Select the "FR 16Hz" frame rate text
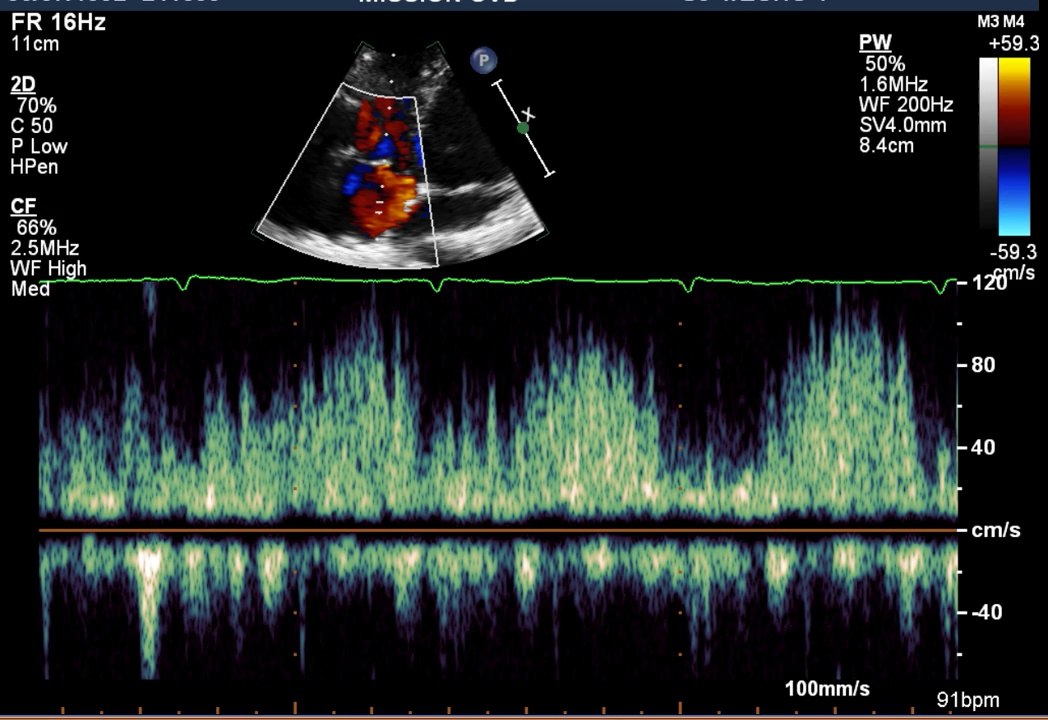 pos(58,22)
